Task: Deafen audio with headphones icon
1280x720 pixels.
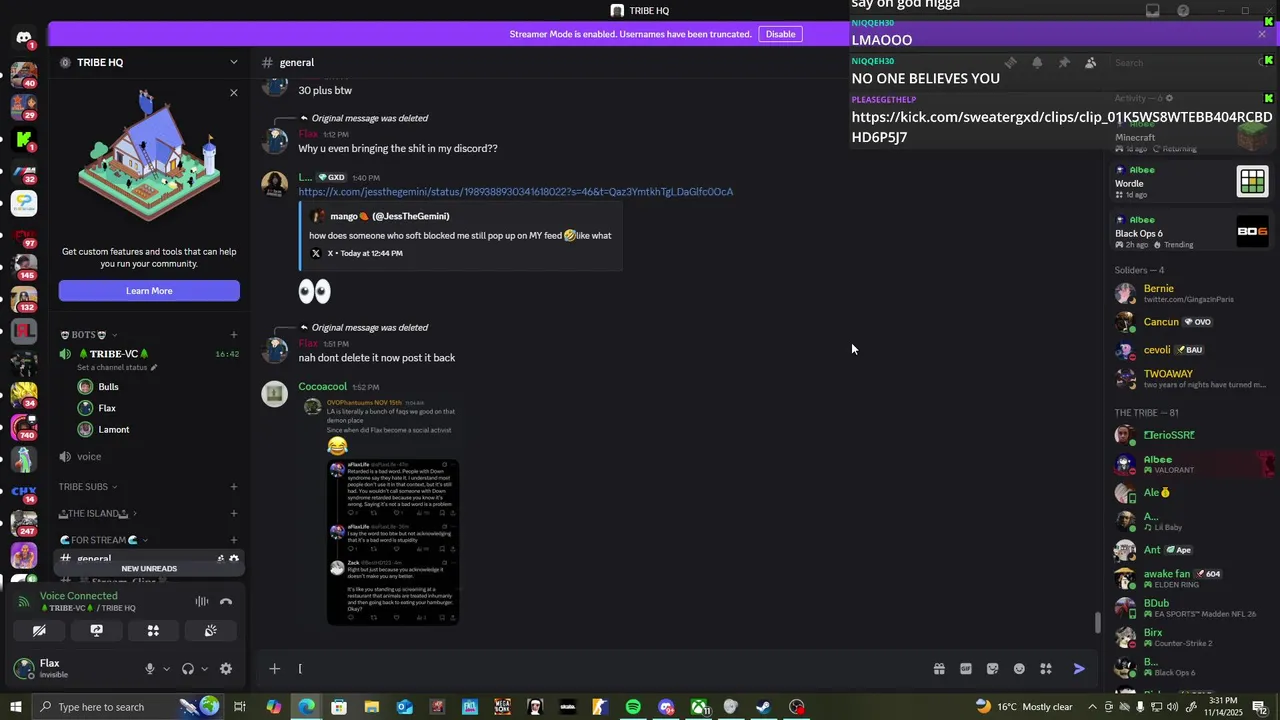Action: pos(188,669)
